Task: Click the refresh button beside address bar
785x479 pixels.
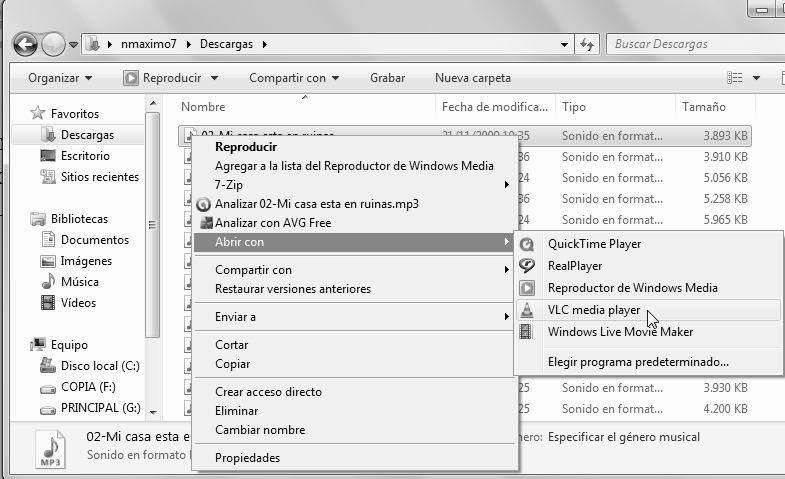Action: point(587,44)
